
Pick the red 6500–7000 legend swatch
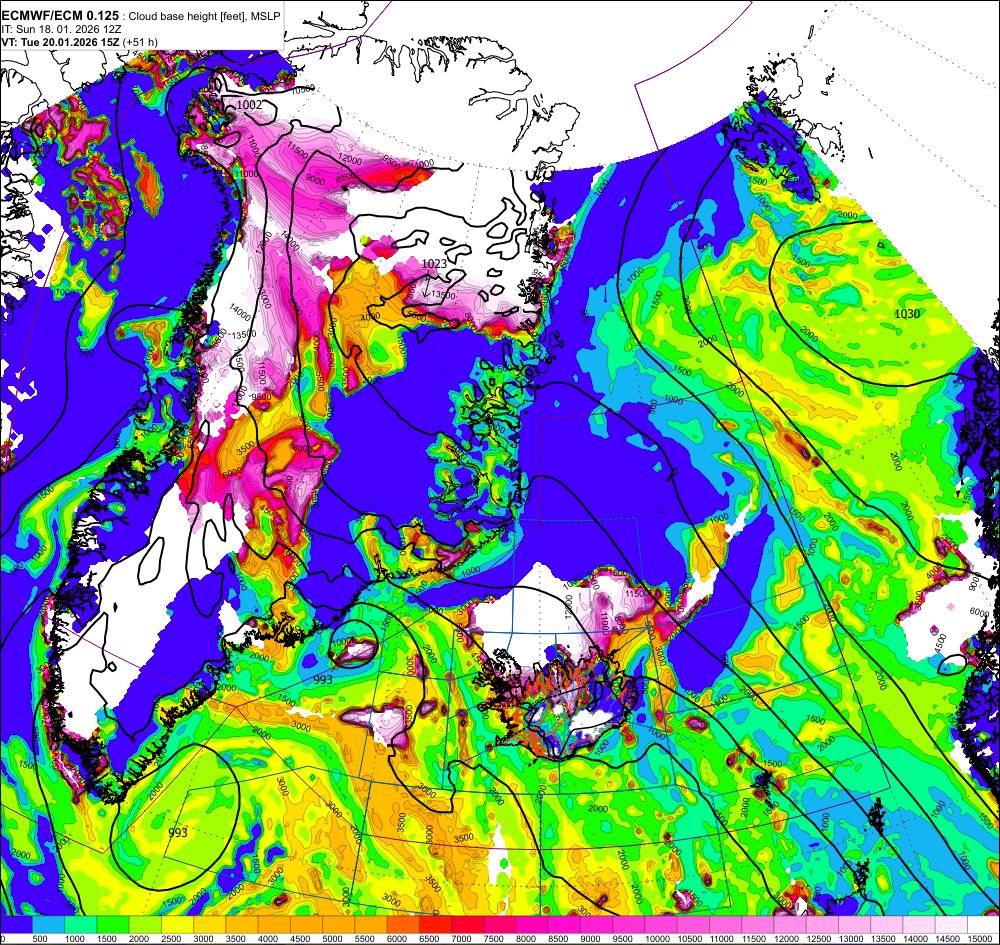(x=436, y=925)
